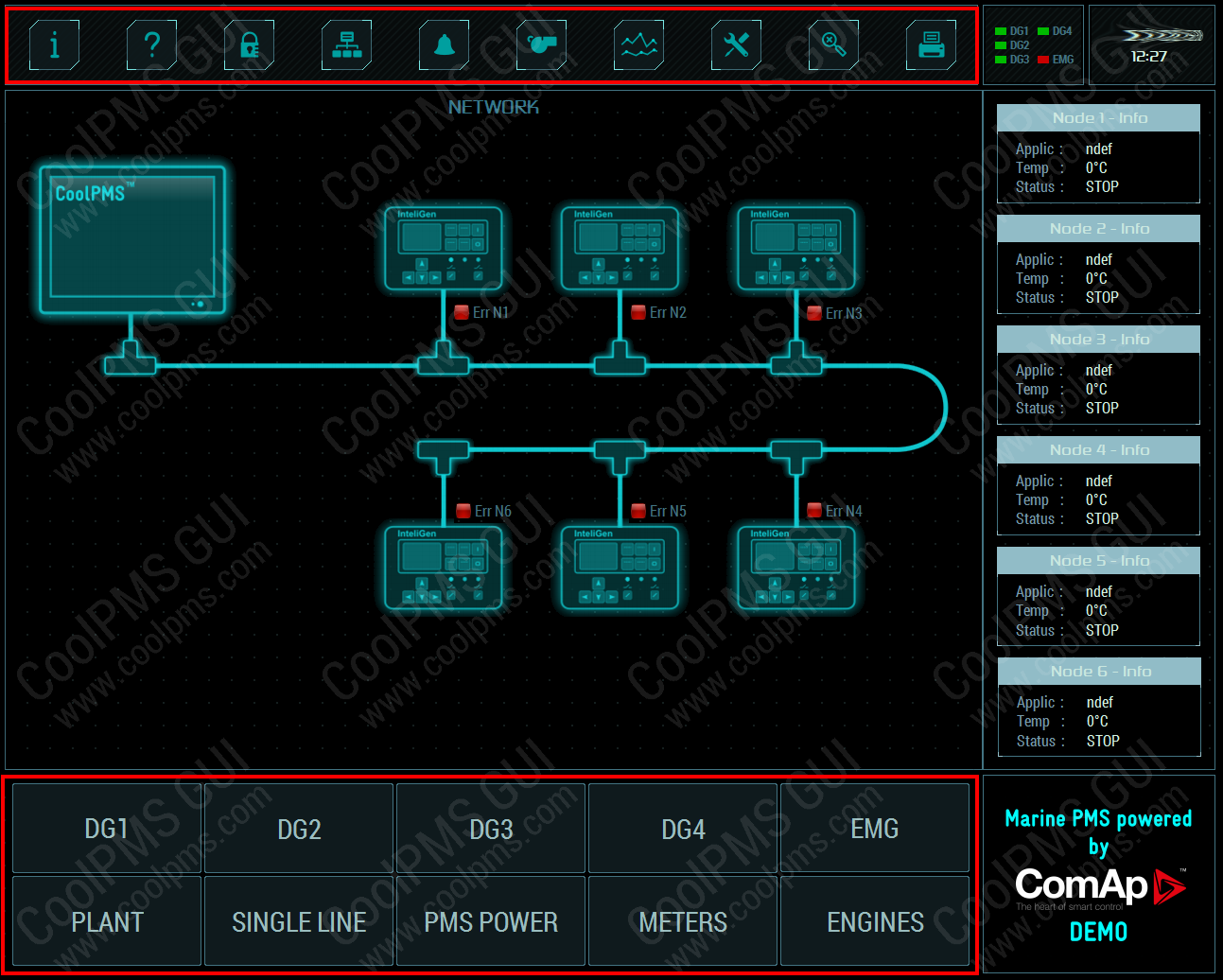The width and height of the screenshot is (1223, 980).
Task: Click the red Err N6 indicator
Action: [463, 511]
